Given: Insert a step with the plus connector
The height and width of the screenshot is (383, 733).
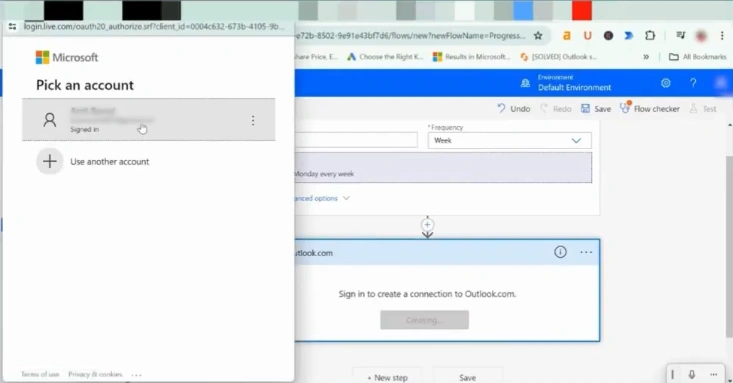Looking at the screenshot, I should click(427, 224).
